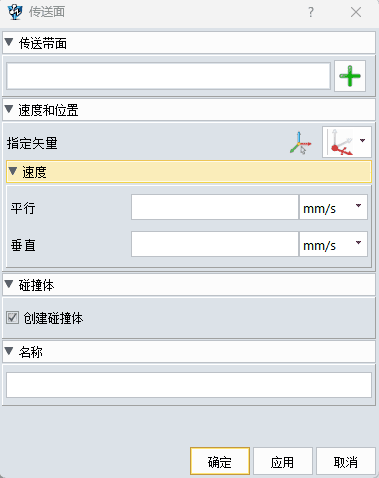Collapse the 名称 section

9,351
